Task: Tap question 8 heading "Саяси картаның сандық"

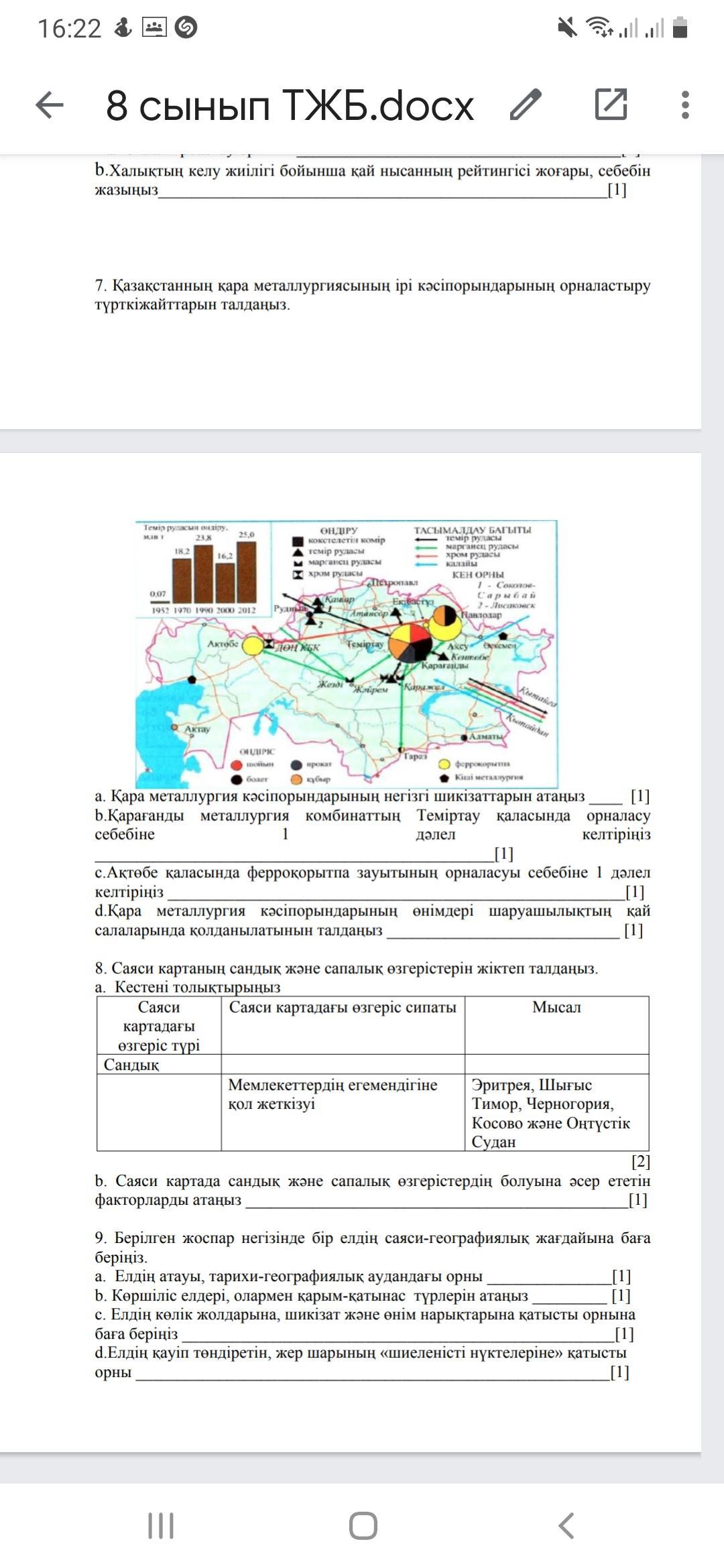Action: pyautogui.click(x=347, y=968)
